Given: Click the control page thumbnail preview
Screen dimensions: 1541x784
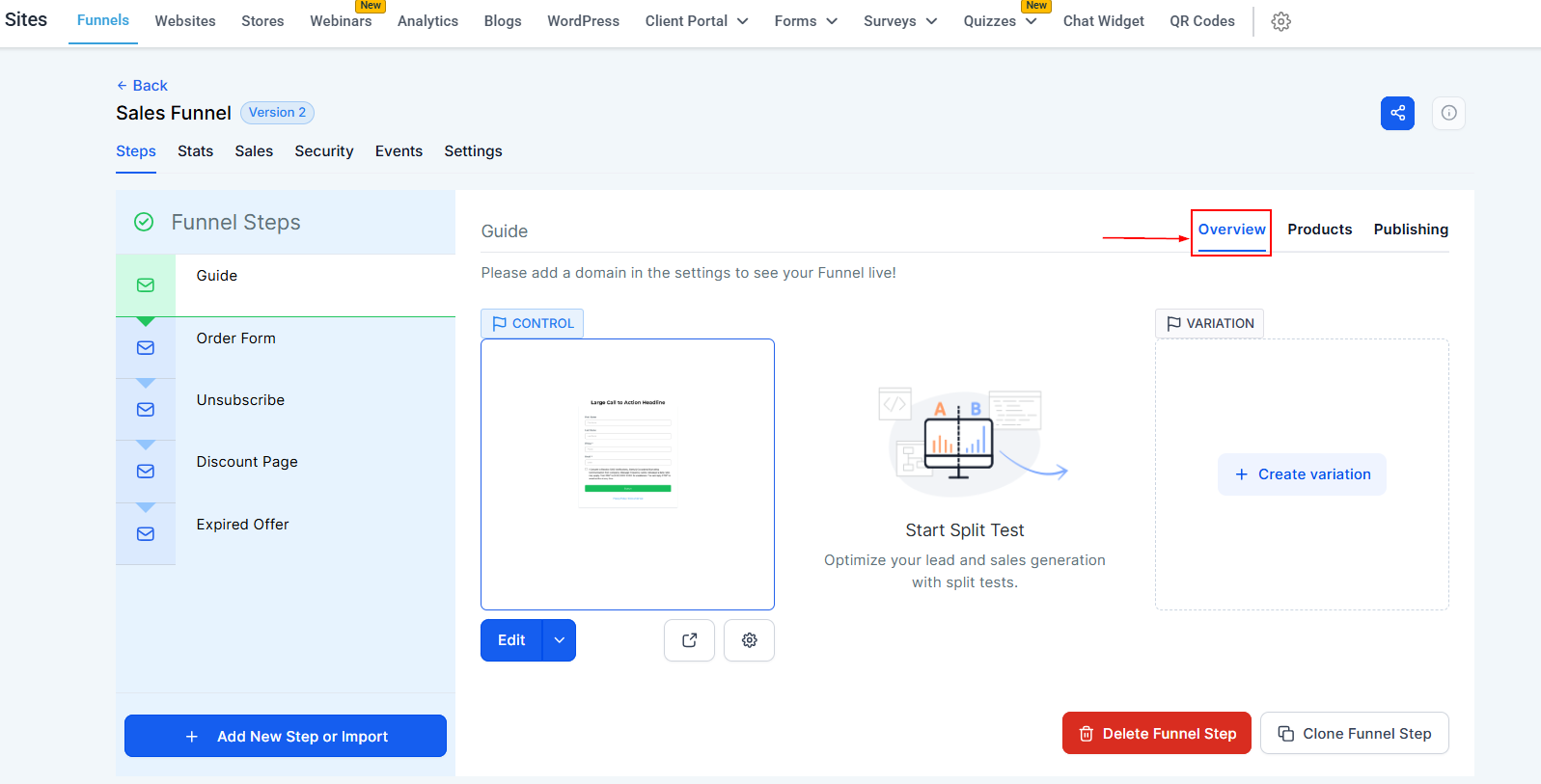Looking at the screenshot, I should [627, 474].
